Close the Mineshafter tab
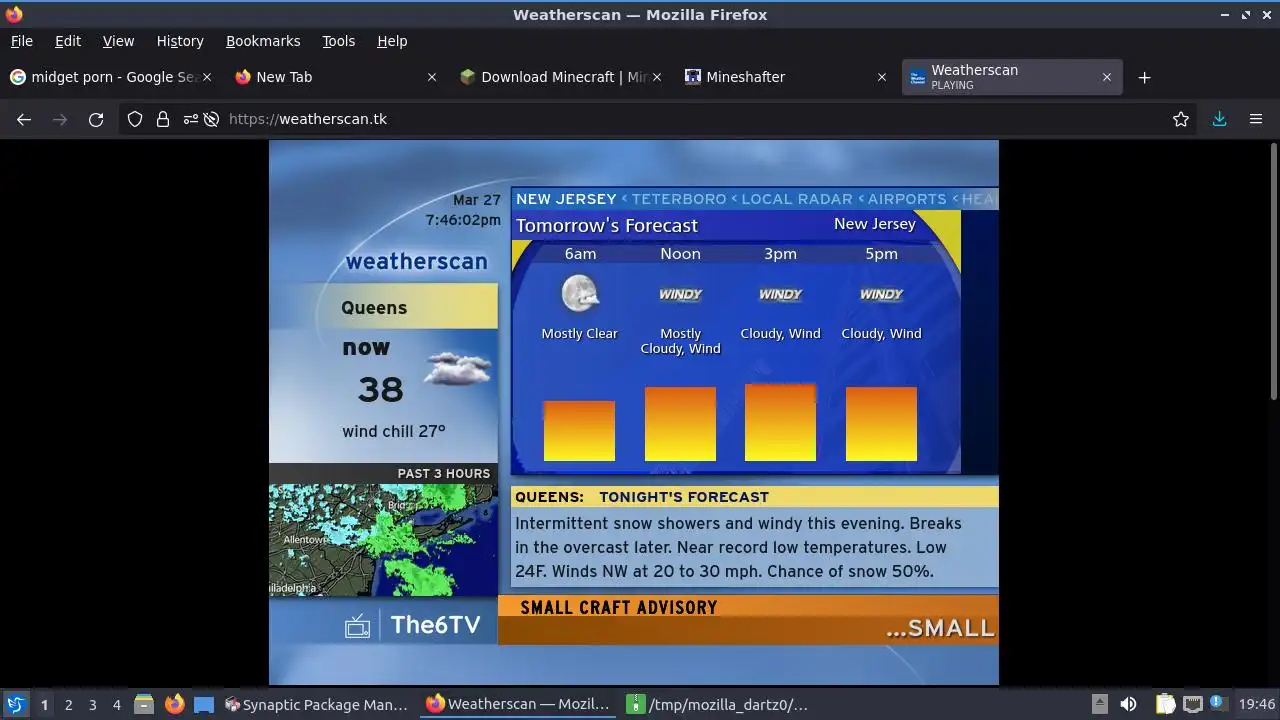 882,77
